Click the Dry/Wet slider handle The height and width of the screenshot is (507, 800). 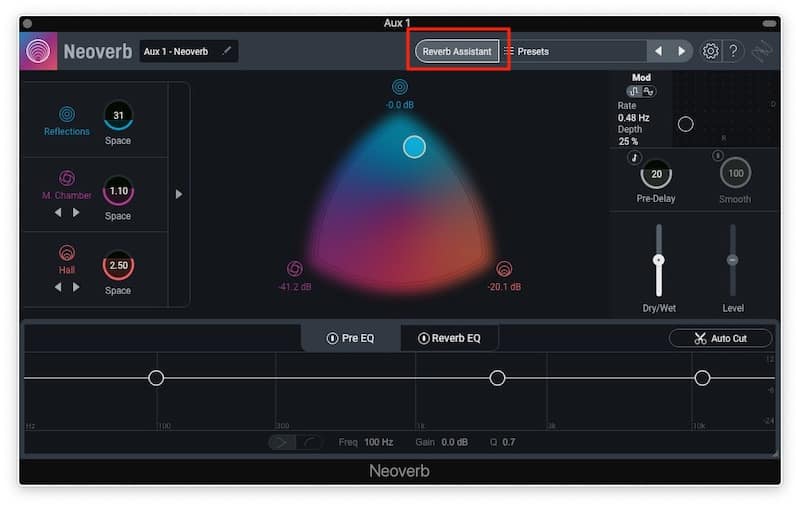click(x=659, y=260)
